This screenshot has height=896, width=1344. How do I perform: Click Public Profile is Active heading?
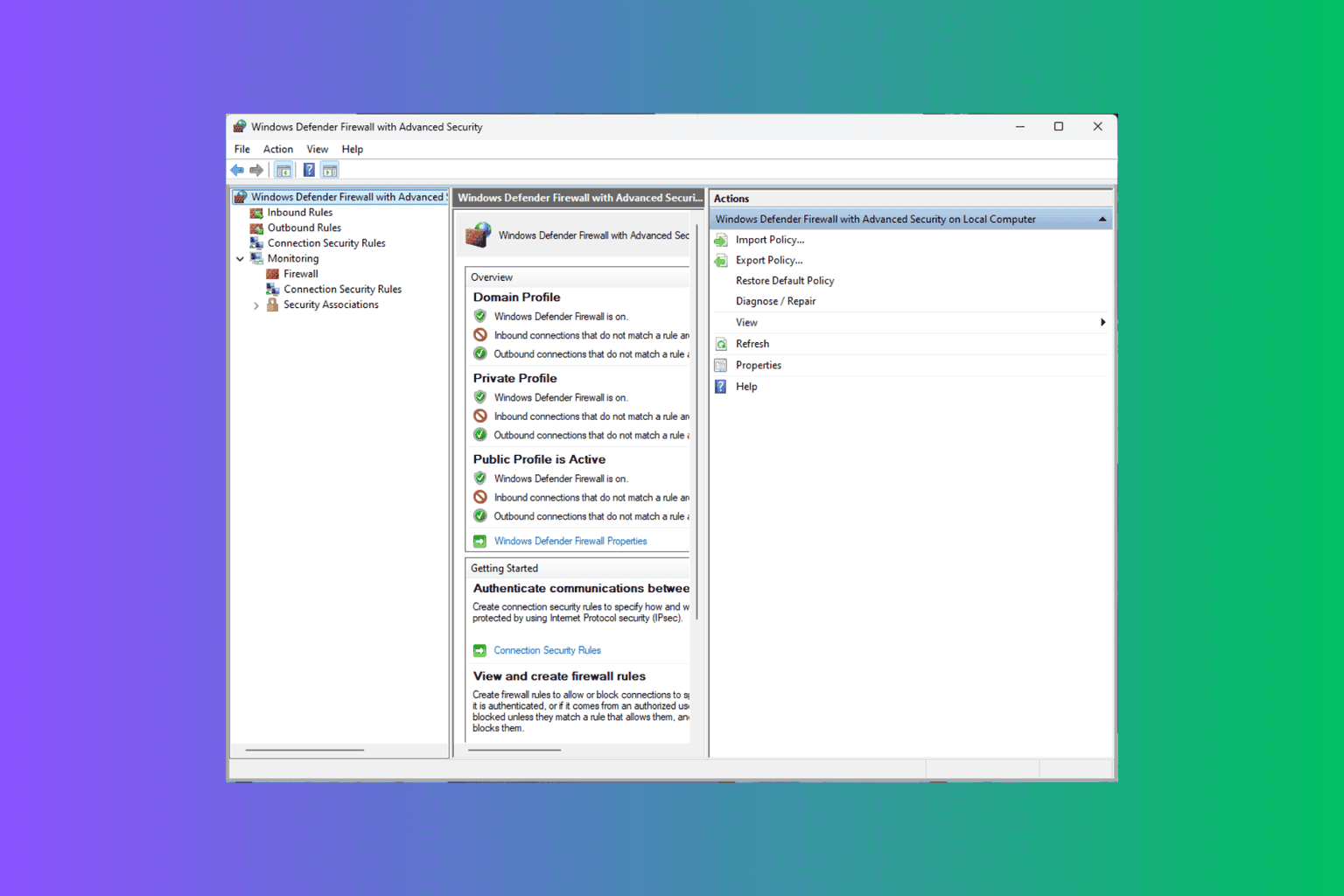tap(539, 459)
